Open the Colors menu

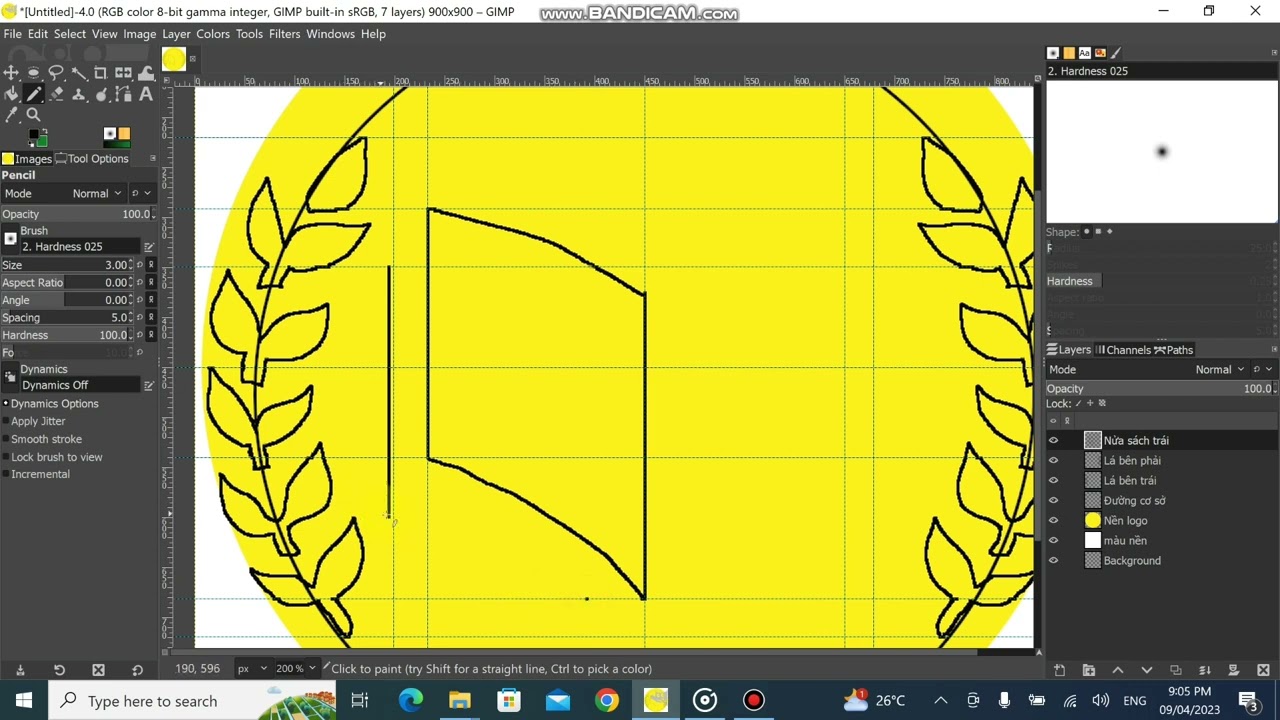[212, 34]
